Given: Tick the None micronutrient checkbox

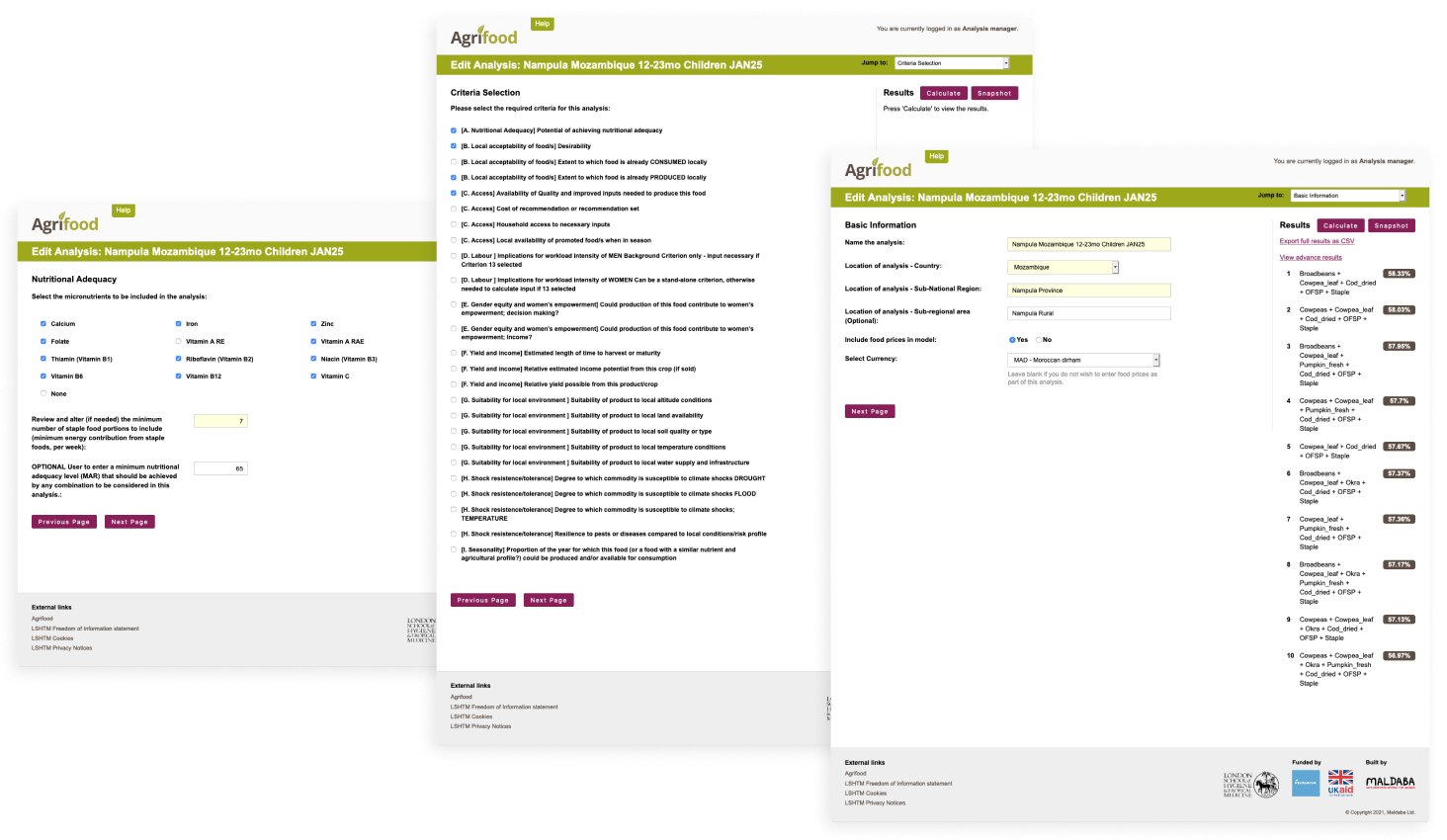Looking at the screenshot, I should [43, 393].
